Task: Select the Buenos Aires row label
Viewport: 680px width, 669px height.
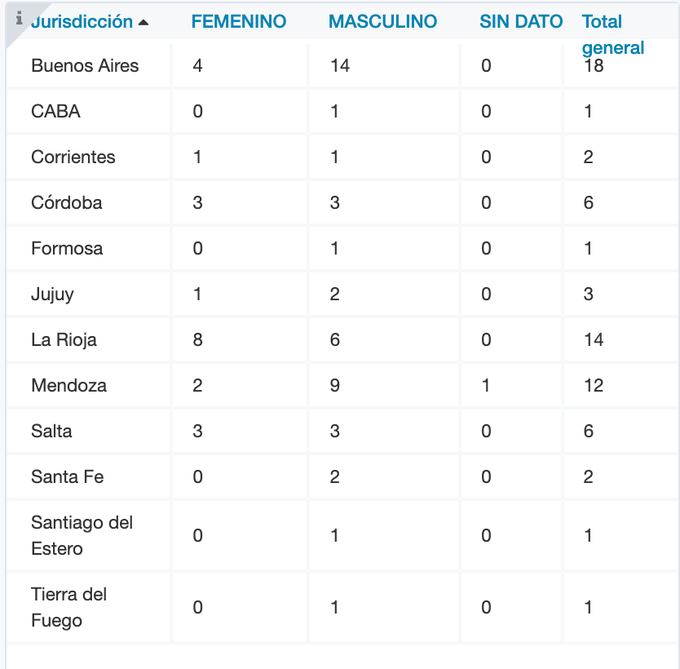Action: 85,66
